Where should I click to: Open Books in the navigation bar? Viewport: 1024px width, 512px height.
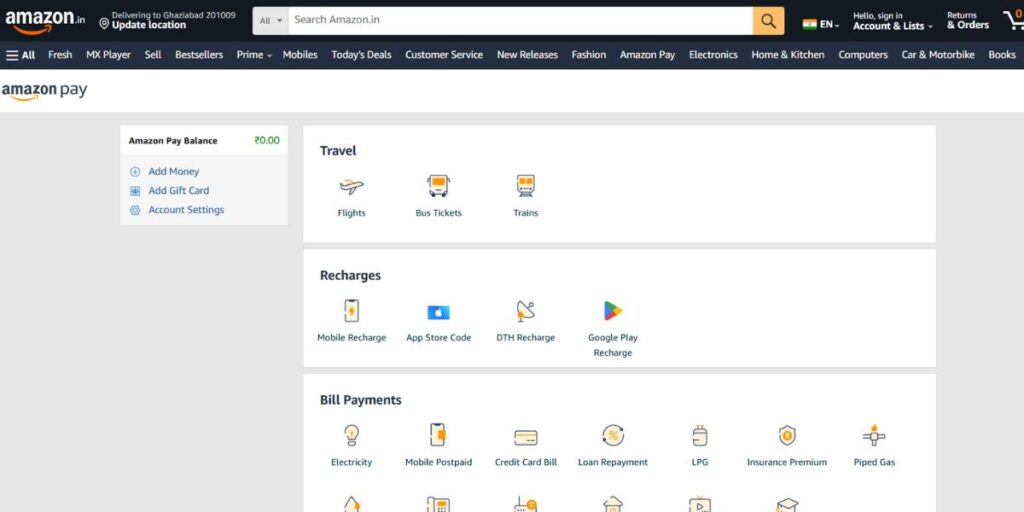[1002, 55]
